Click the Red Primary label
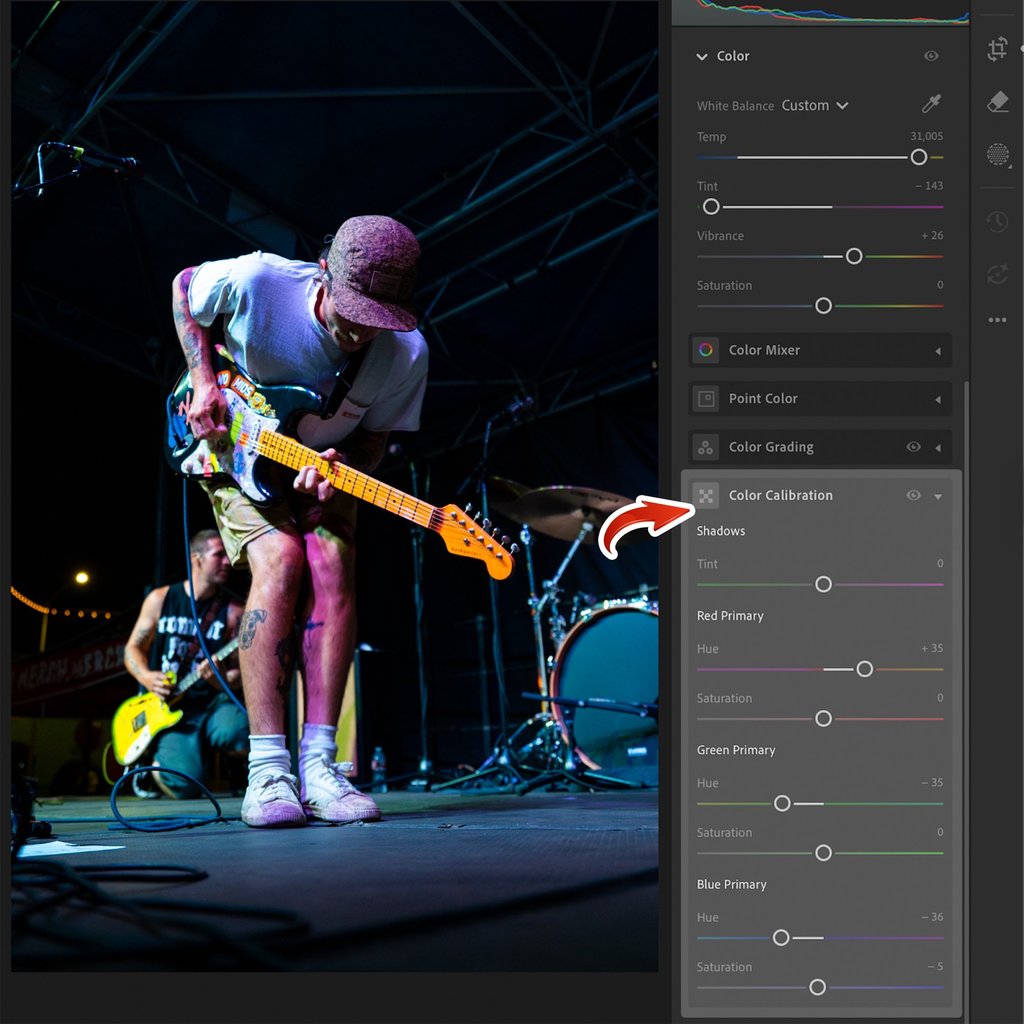The image size is (1024, 1024). point(730,615)
